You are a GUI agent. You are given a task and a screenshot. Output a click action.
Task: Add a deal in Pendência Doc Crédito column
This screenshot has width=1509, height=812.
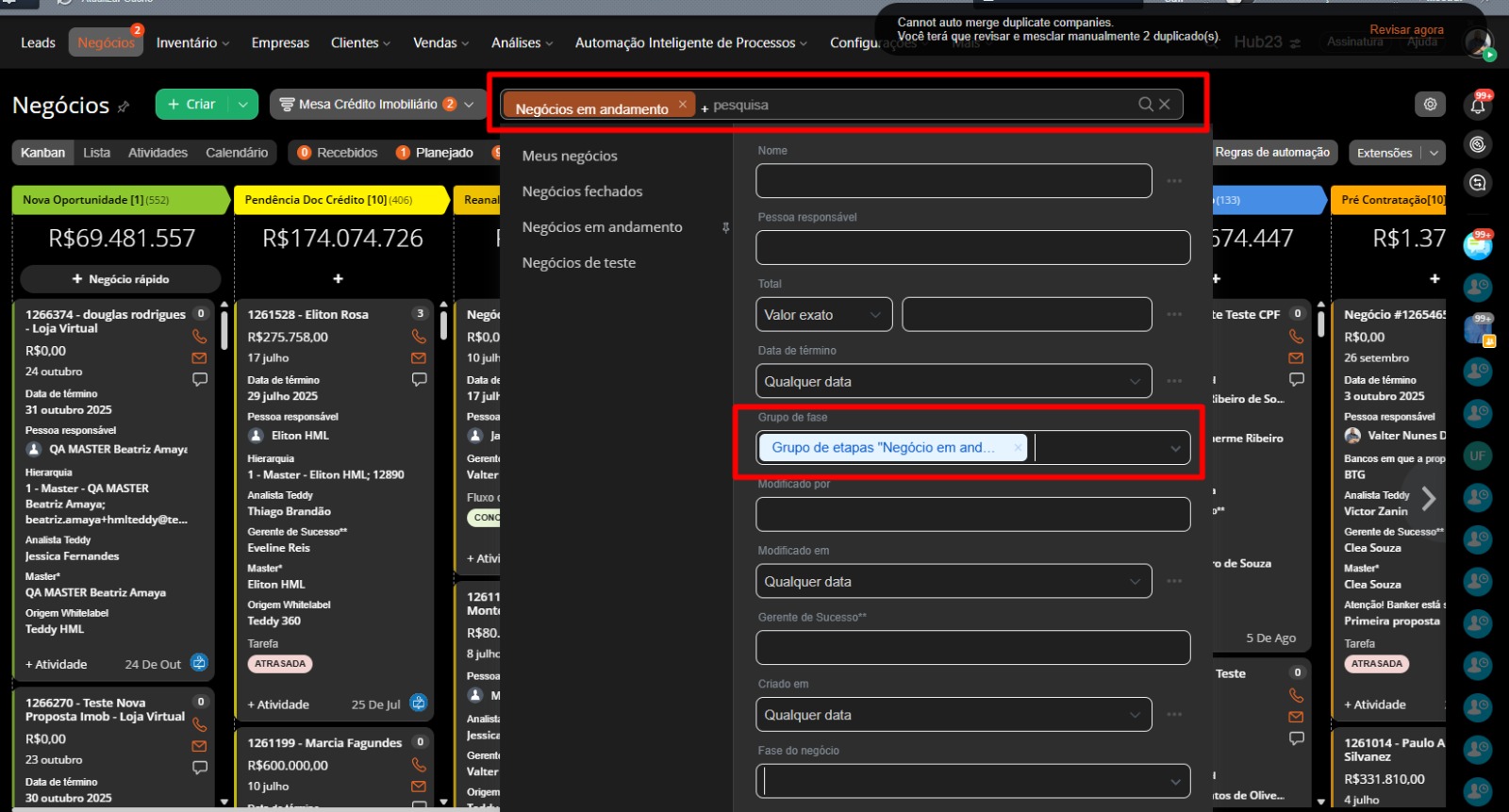338,279
